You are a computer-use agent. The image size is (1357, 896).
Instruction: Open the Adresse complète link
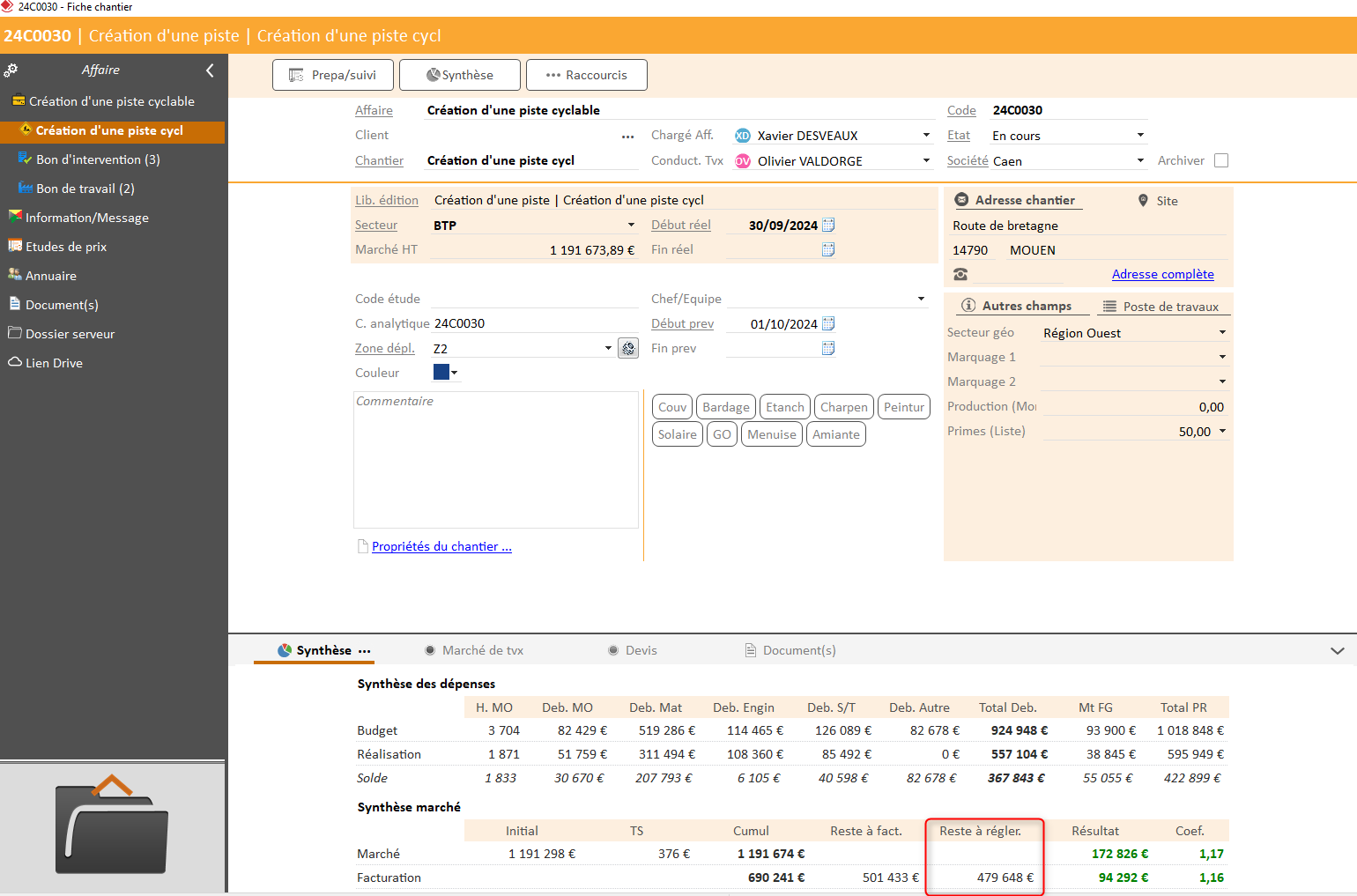point(1162,274)
